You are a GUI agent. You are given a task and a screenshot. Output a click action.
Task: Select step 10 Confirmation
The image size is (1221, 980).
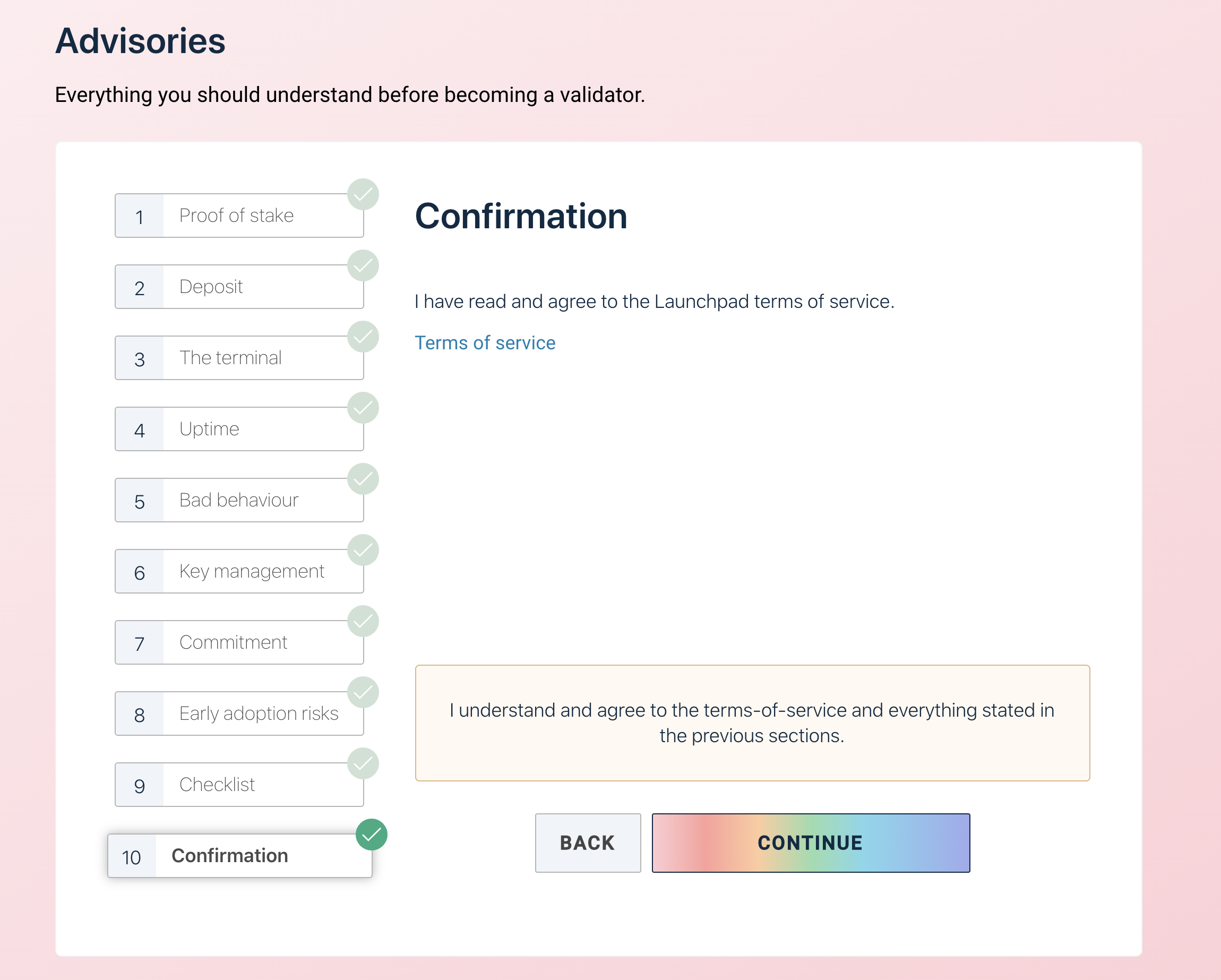point(239,856)
